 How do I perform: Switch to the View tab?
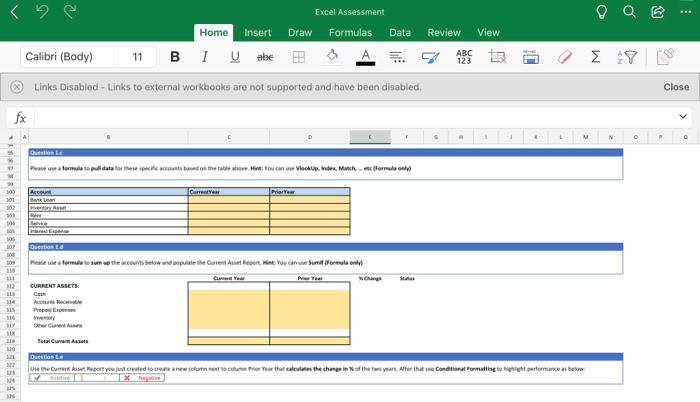click(x=488, y=33)
